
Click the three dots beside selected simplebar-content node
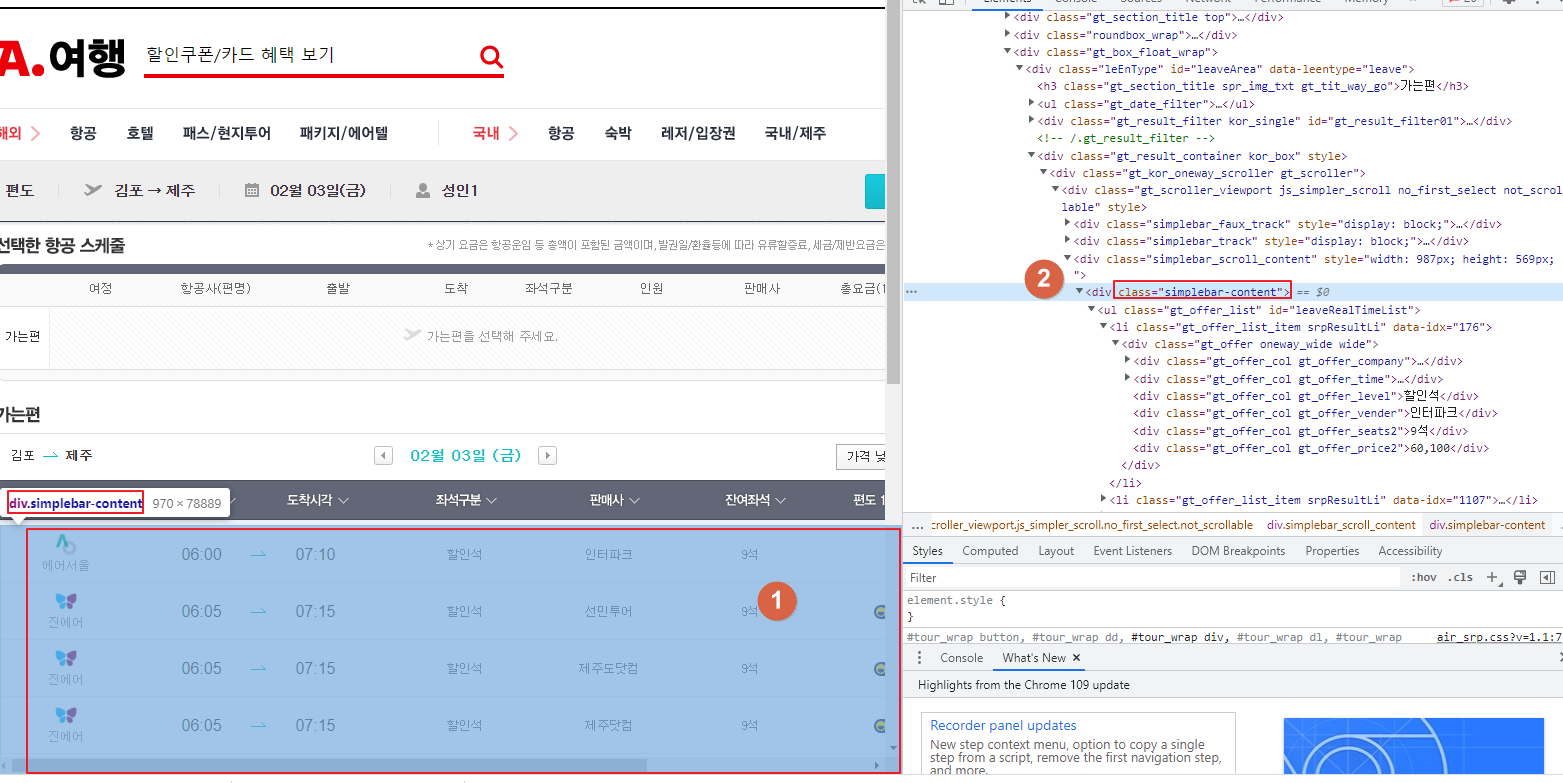point(910,292)
